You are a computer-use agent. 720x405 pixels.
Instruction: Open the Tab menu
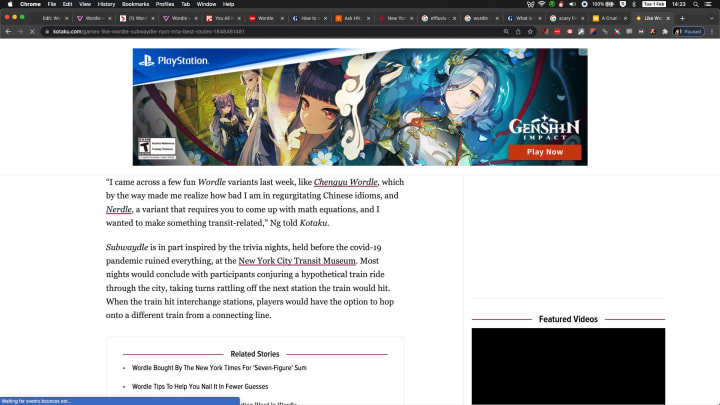(186, 4)
